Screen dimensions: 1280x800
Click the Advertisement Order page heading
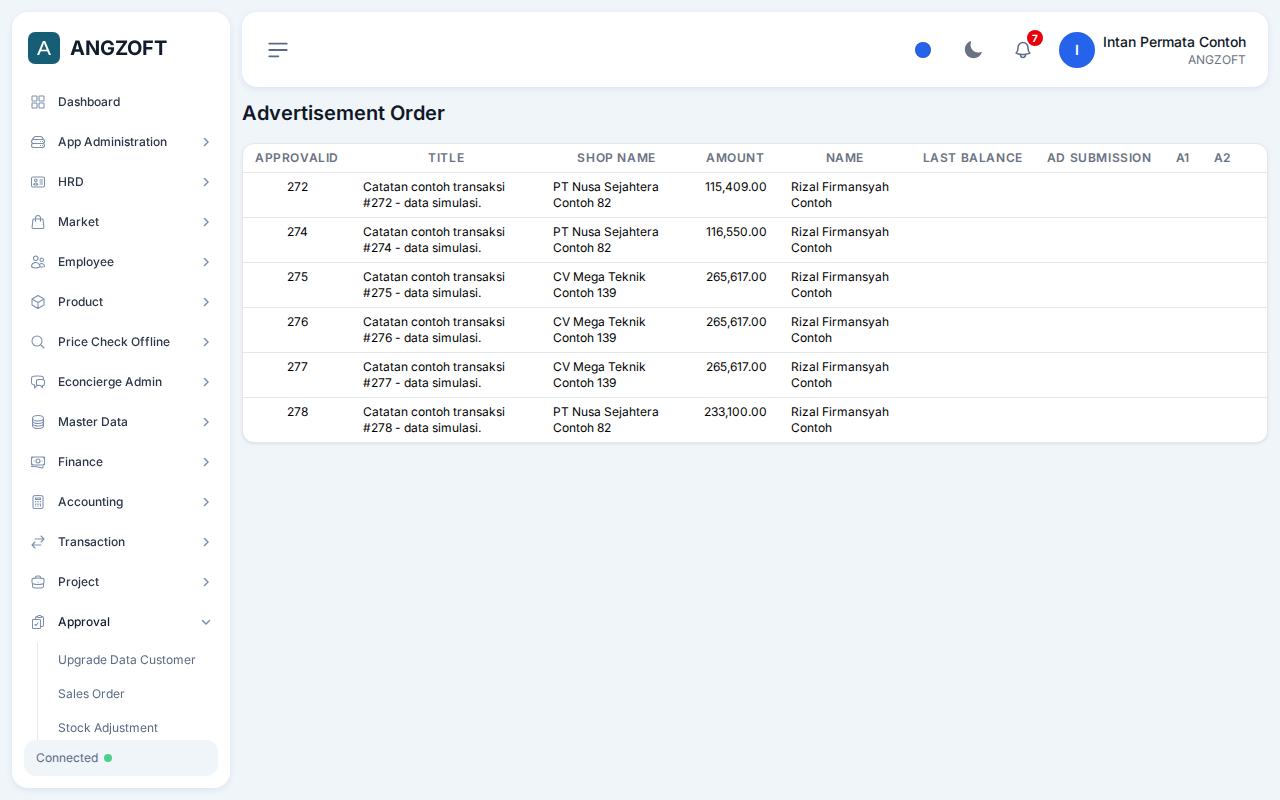coord(343,113)
